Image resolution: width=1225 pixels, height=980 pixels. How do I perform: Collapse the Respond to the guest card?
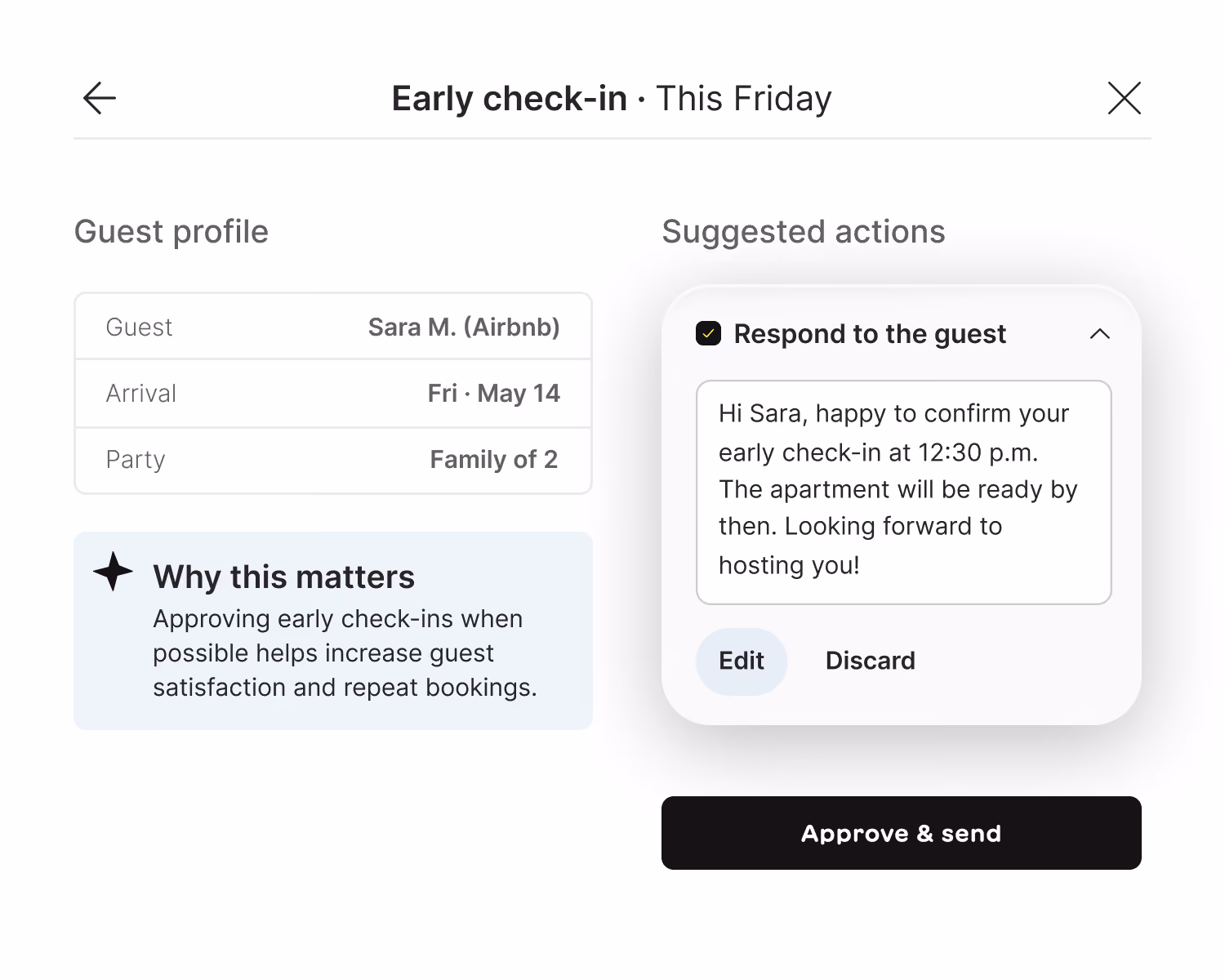[x=1100, y=333]
